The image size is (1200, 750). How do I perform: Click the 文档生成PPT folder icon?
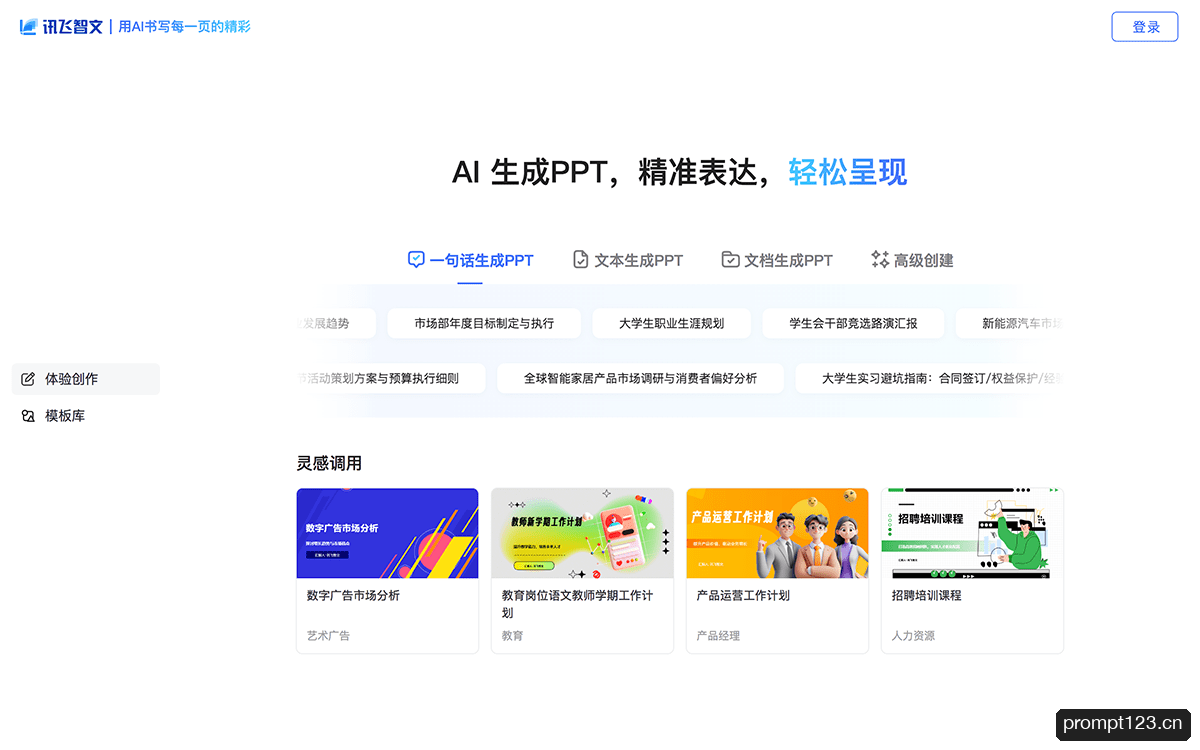(730, 260)
